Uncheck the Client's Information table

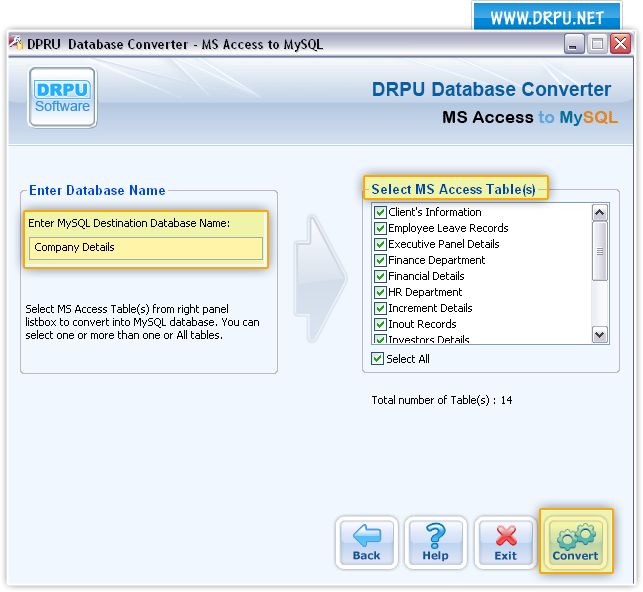380,212
